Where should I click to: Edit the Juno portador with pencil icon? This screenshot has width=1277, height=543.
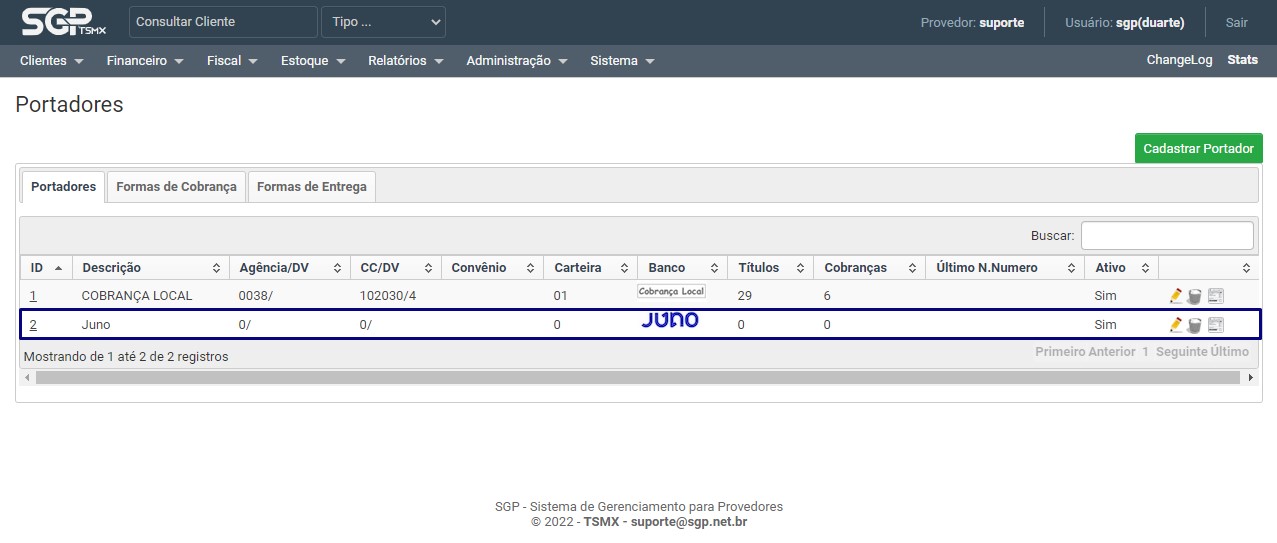(x=1176, y=325)
